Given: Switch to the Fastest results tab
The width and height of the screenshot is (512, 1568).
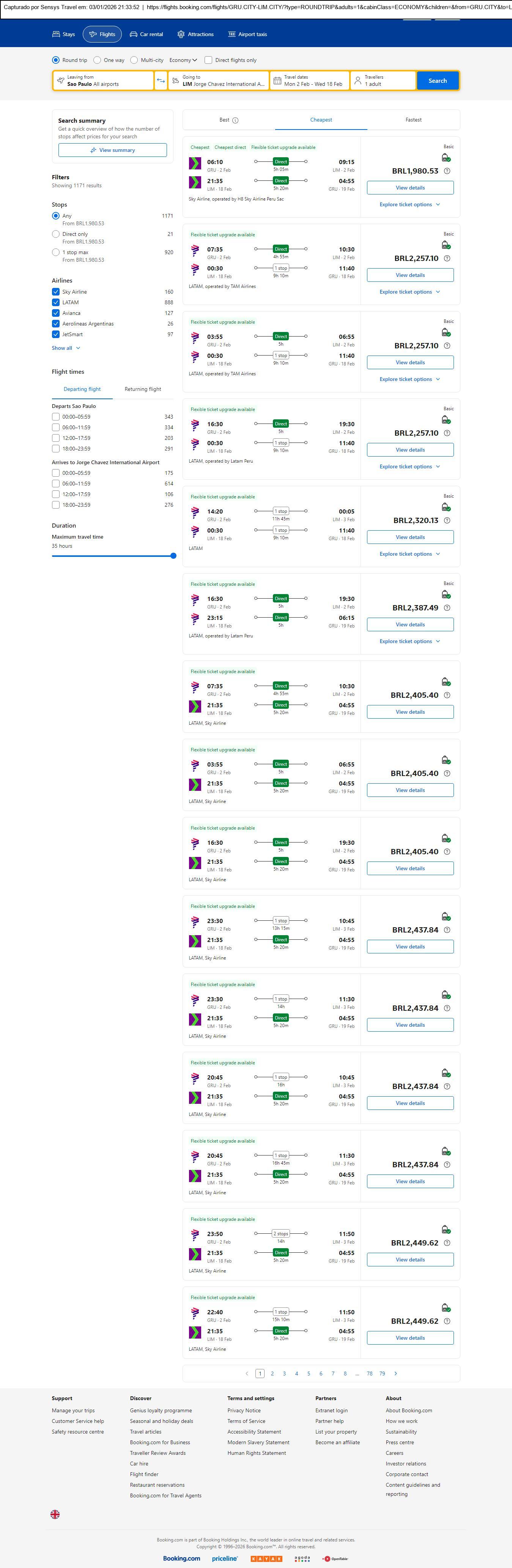Looking at the screenshot, I should (413, 120).
